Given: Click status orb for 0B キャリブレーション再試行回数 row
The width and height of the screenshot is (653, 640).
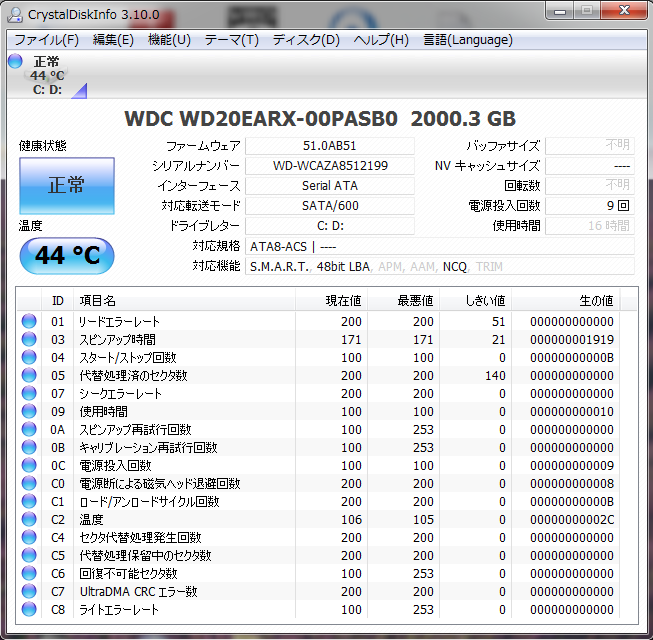Looking at the screenshot, I should coord(29,447).
